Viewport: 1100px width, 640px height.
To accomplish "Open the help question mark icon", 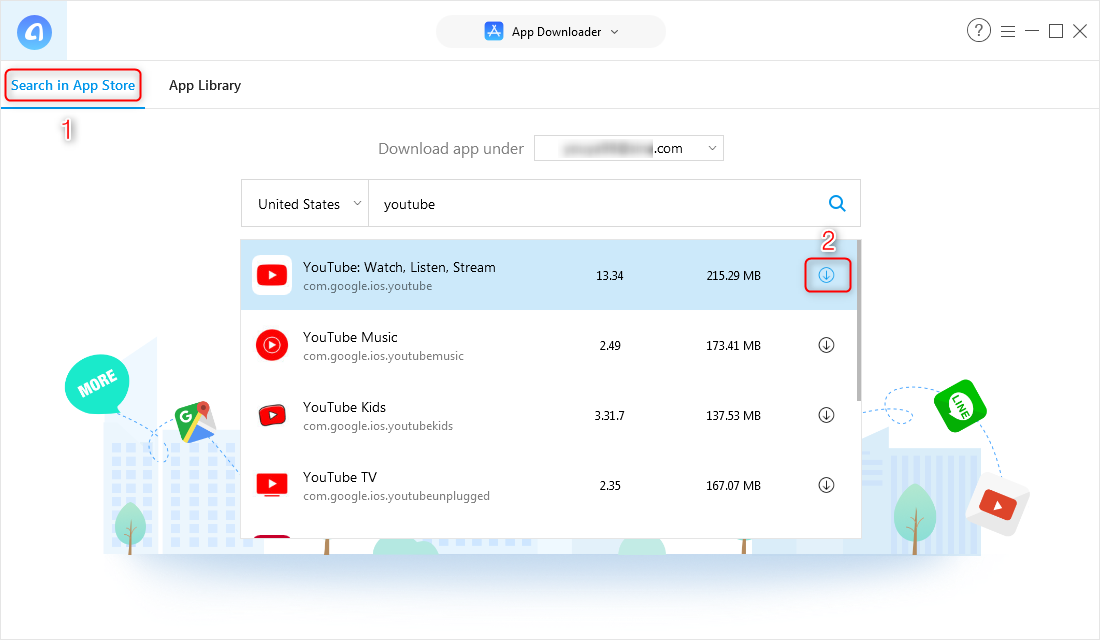I will 978,30.
